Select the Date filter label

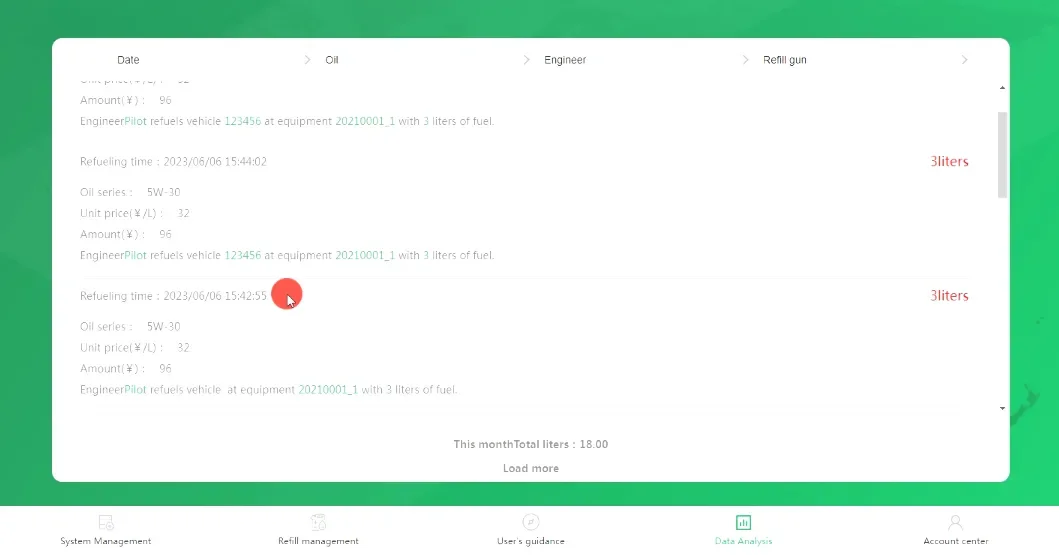click(x=128, y=60)
